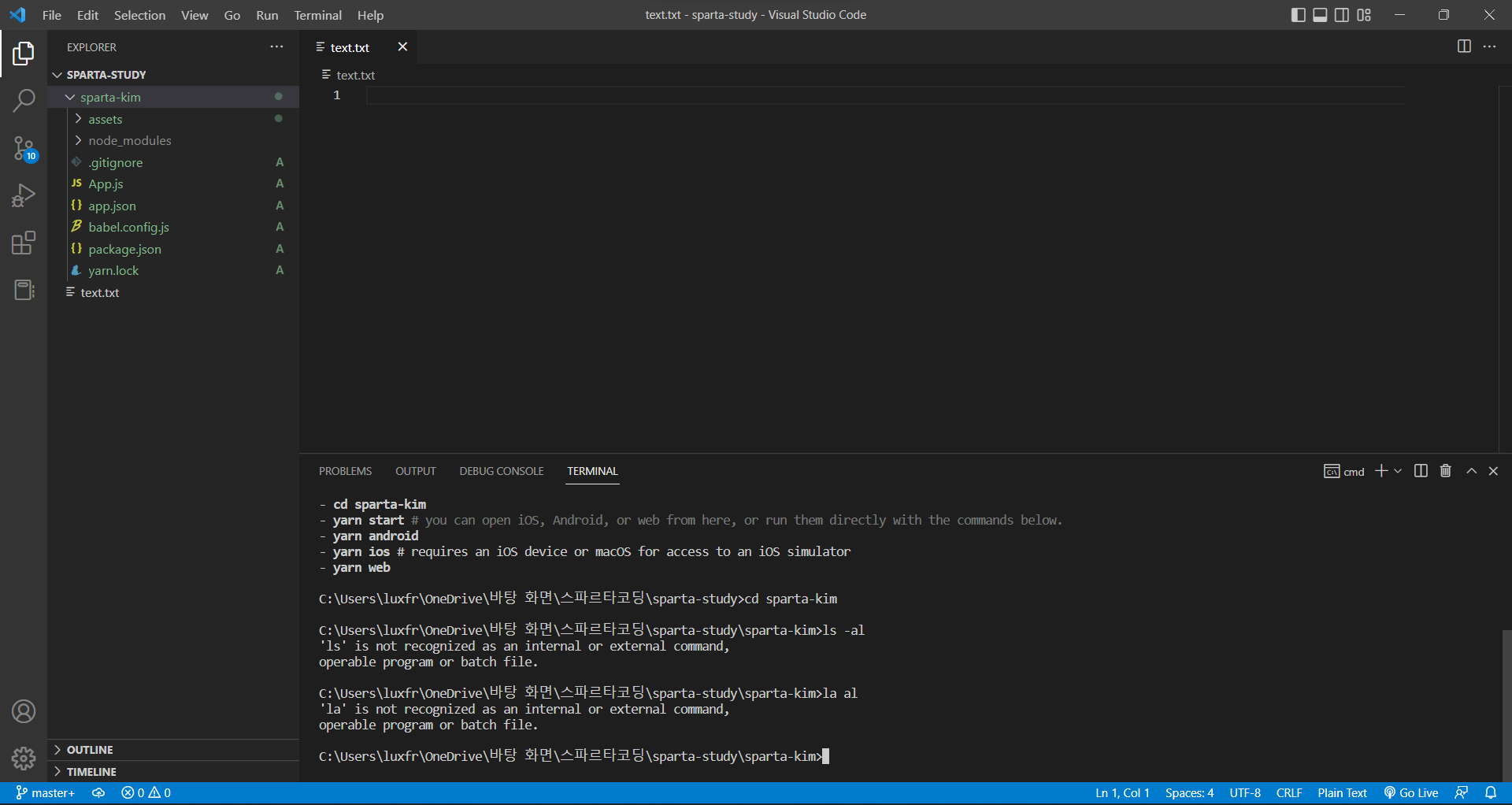Image resolution: width=1512 pixels, height=805 pixels.
Task: Select the cmd terminal instance
Action: (1344, 471)
